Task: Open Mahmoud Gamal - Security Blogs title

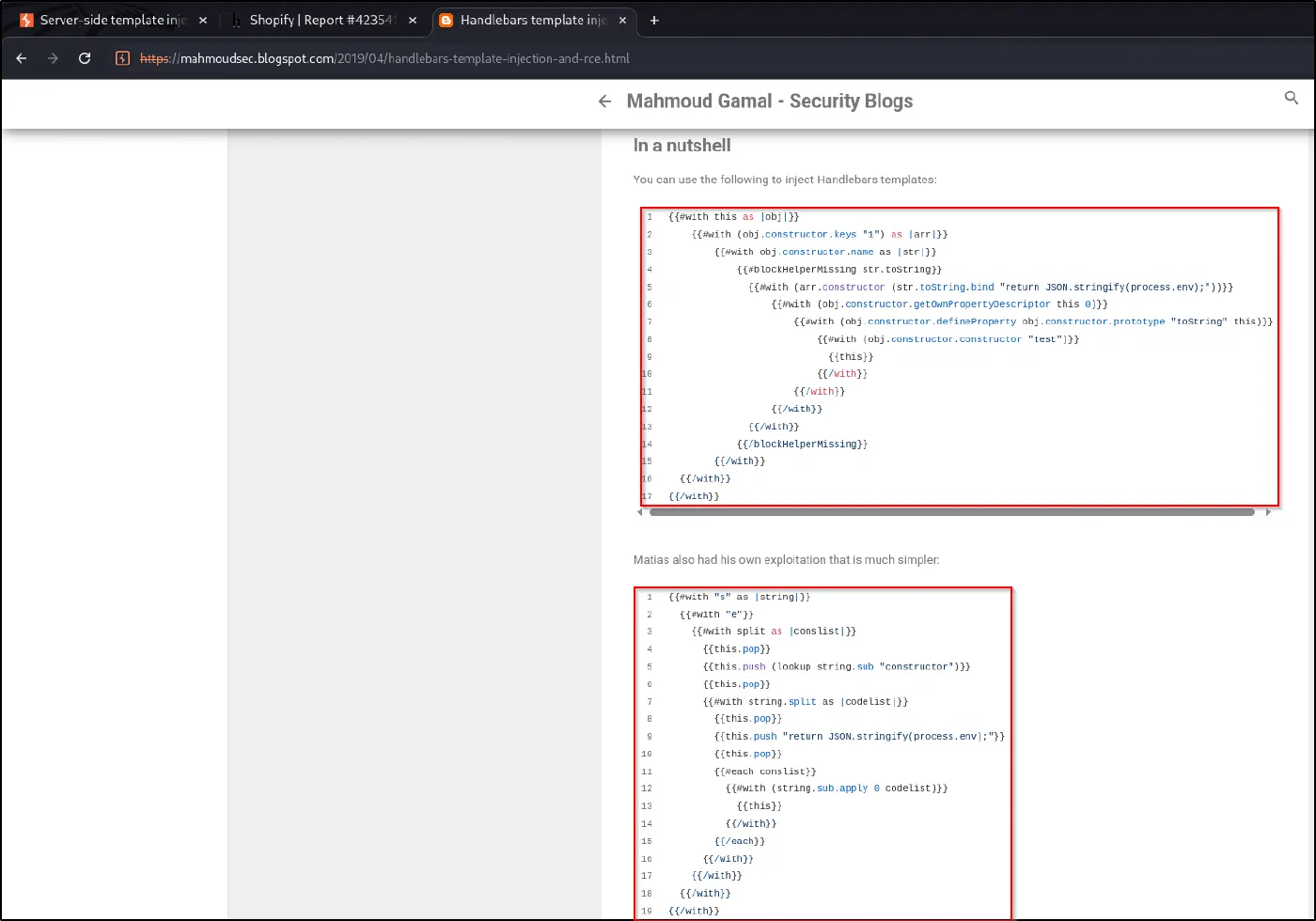Action: click(x=770, y=101)
